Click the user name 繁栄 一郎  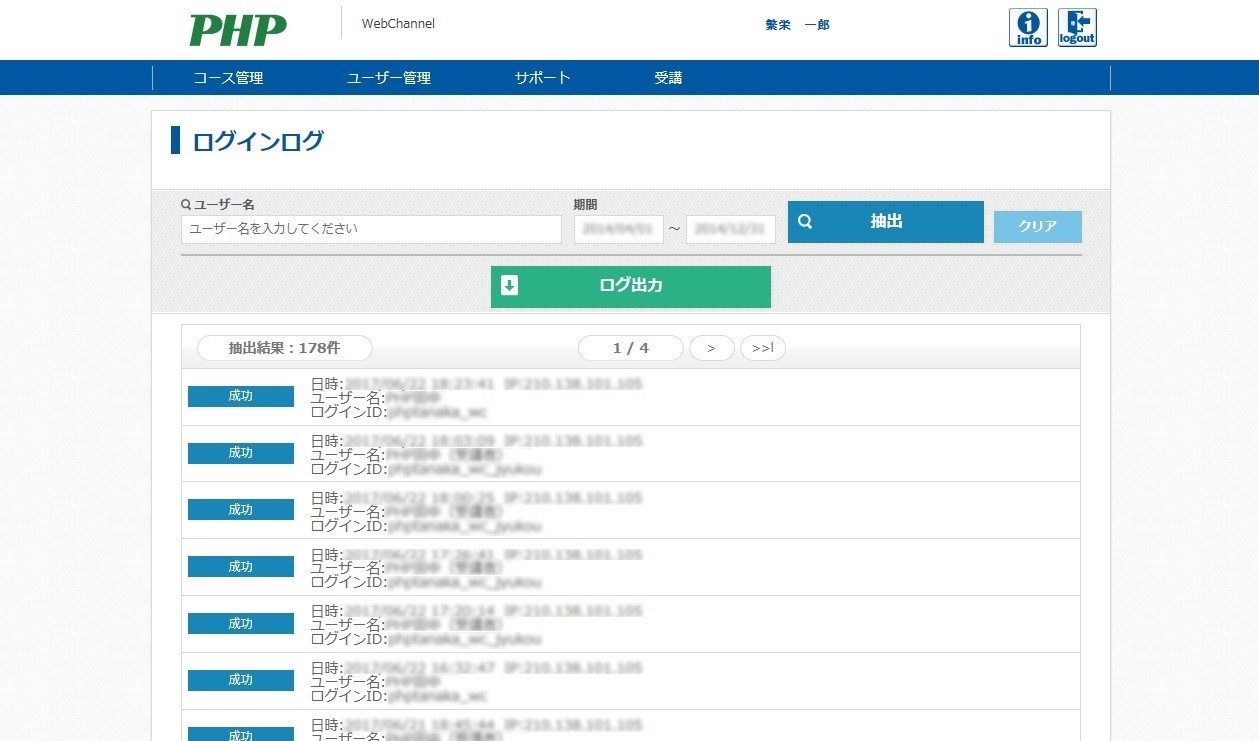click(798, 25)
